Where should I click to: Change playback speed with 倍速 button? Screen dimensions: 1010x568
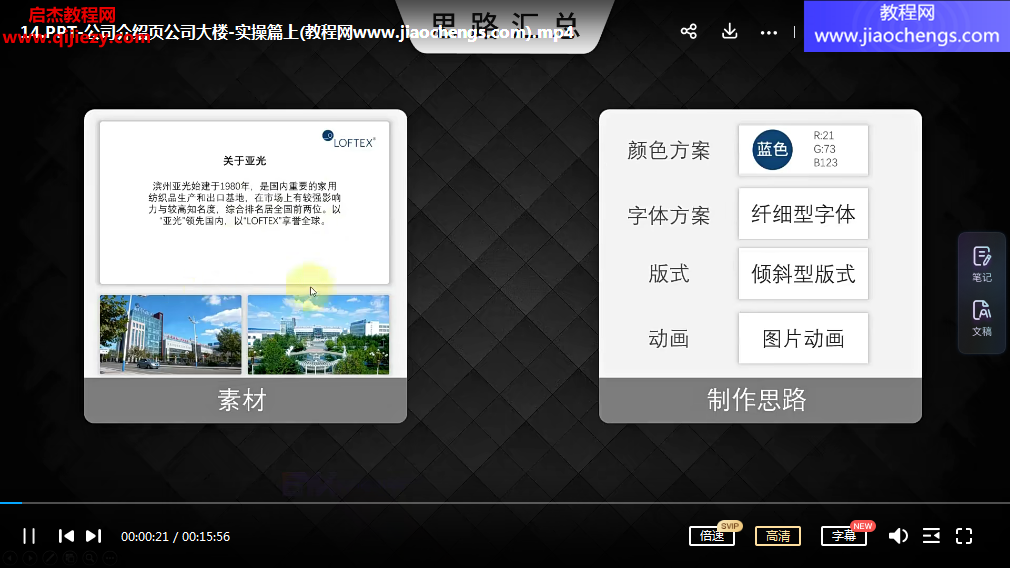712,536
